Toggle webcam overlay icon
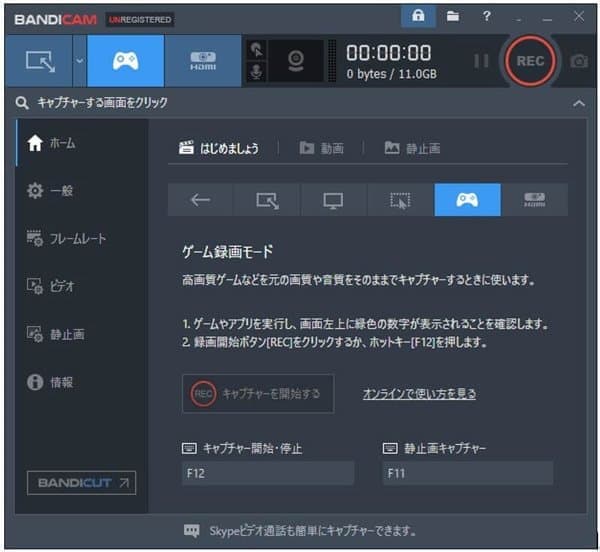This screenshot has height=552, width=600. point(295,61)
